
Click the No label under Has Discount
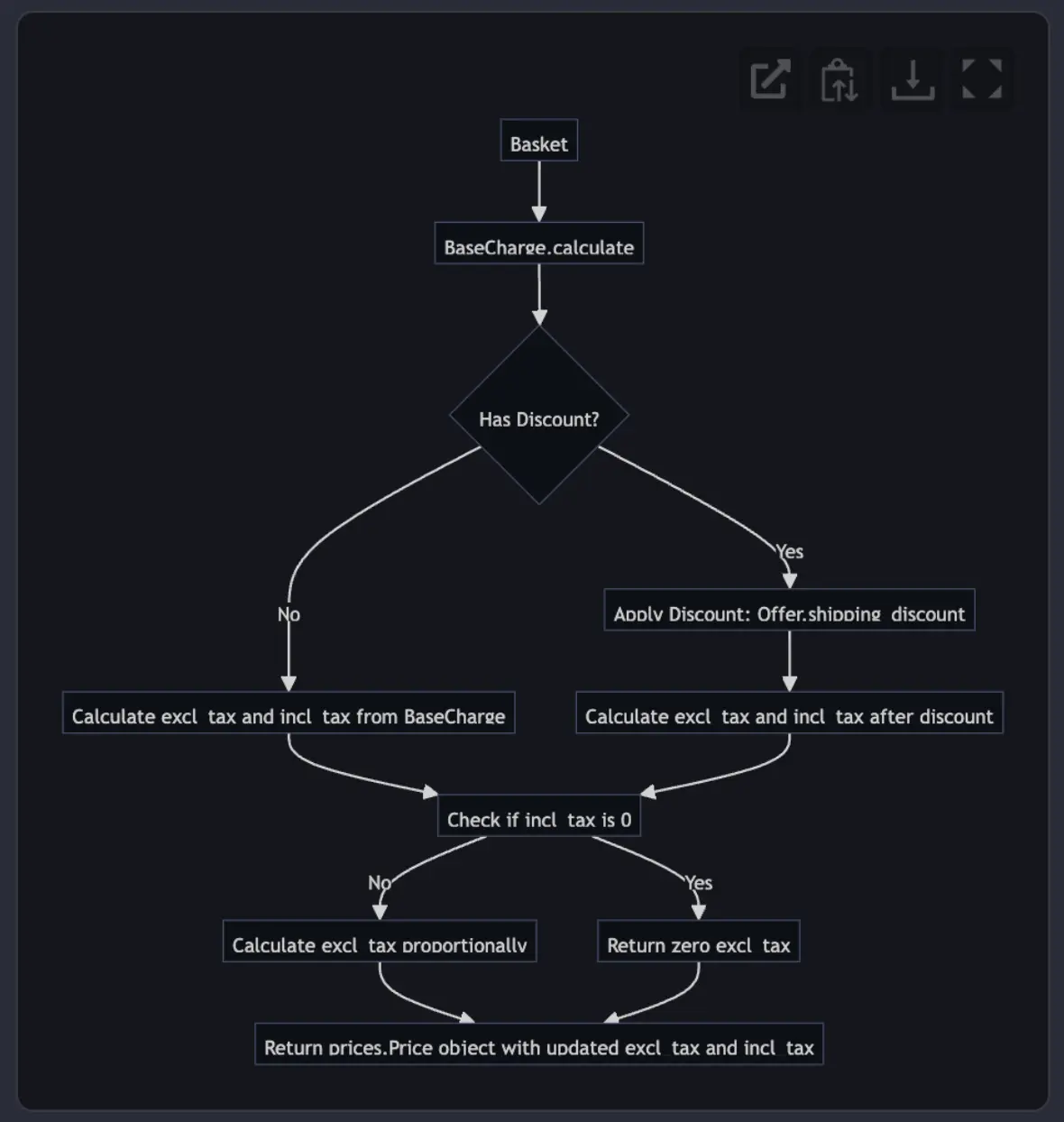coord(289,614)
